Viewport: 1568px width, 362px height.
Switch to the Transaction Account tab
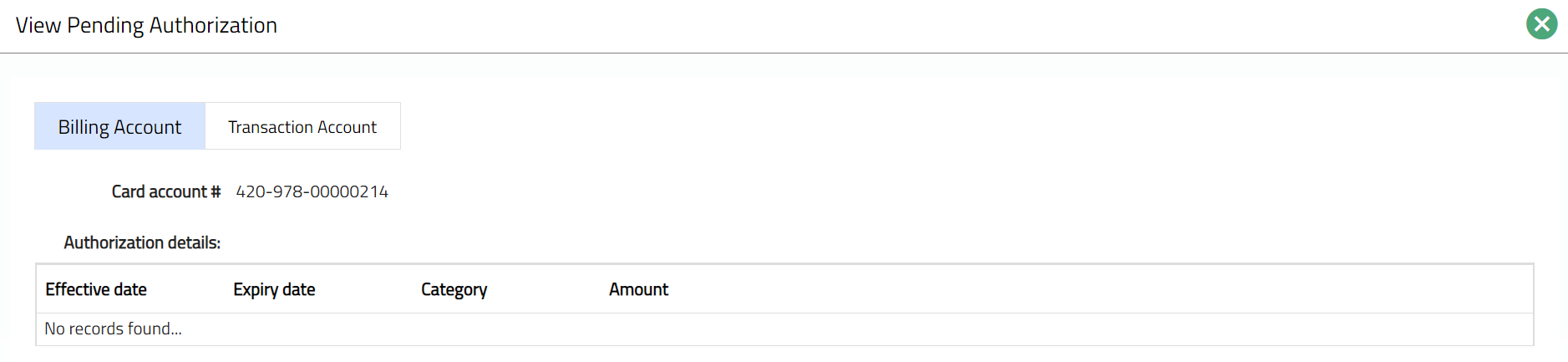pyautogui.click(x=302, y=126)
